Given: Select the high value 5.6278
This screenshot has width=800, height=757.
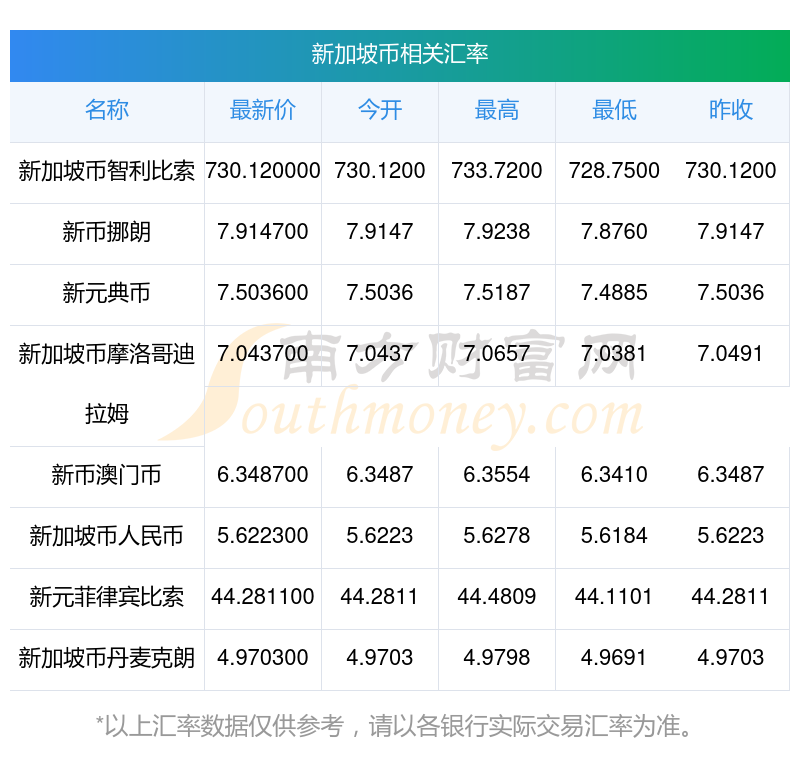Looking at the screenshot, I should click(497, 536).
